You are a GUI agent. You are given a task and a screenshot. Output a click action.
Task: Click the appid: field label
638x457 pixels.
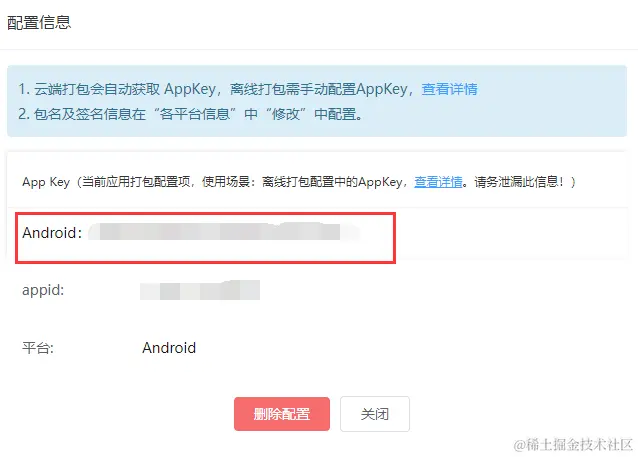click(x=43, y=290)
